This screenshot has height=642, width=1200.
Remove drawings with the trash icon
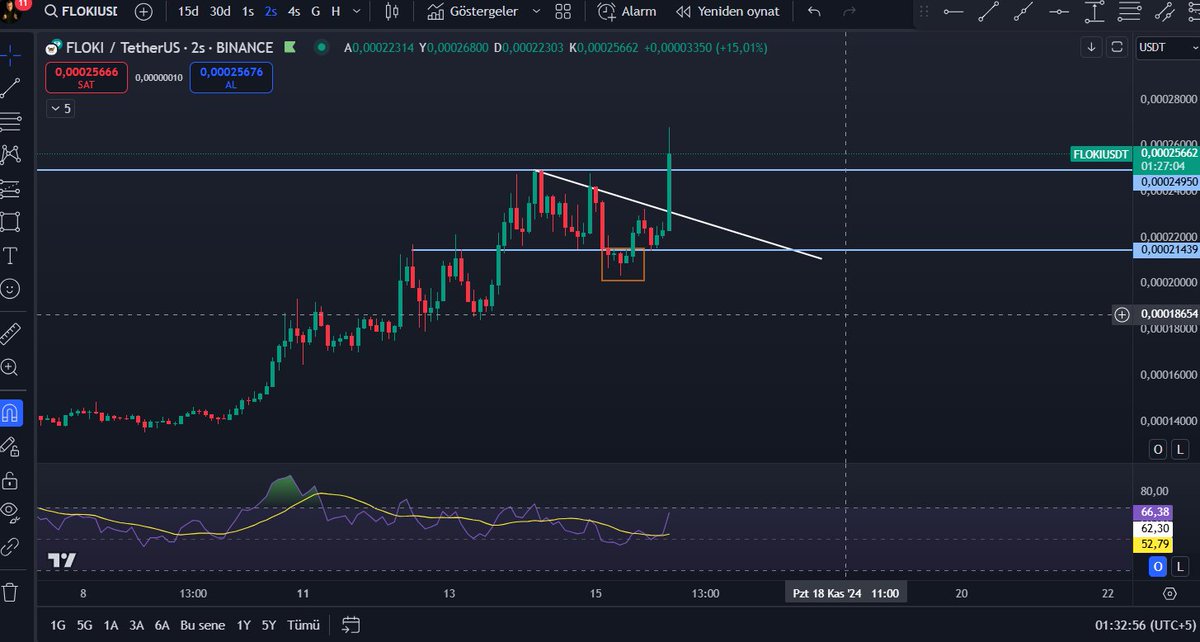[x=11, y=591]
